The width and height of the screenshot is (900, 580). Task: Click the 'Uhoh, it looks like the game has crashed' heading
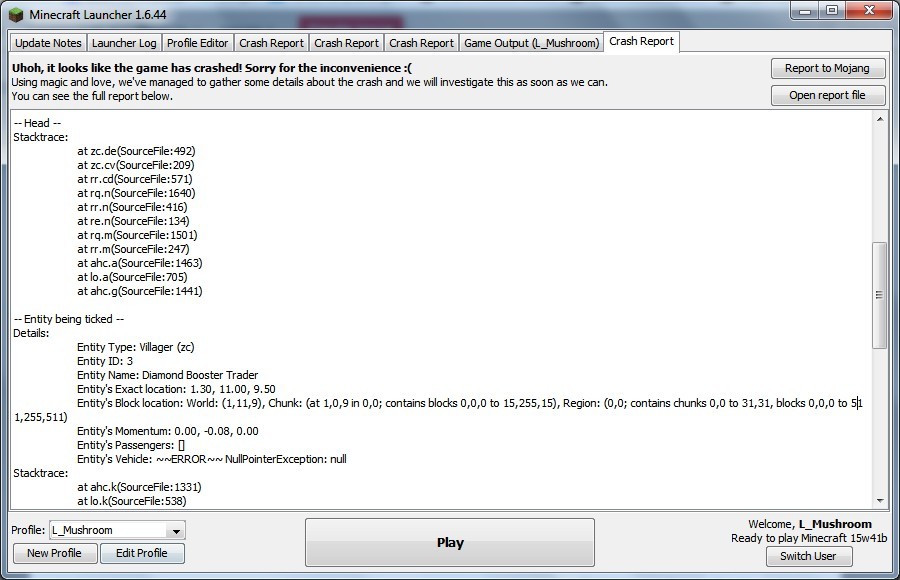coord(212,68)
